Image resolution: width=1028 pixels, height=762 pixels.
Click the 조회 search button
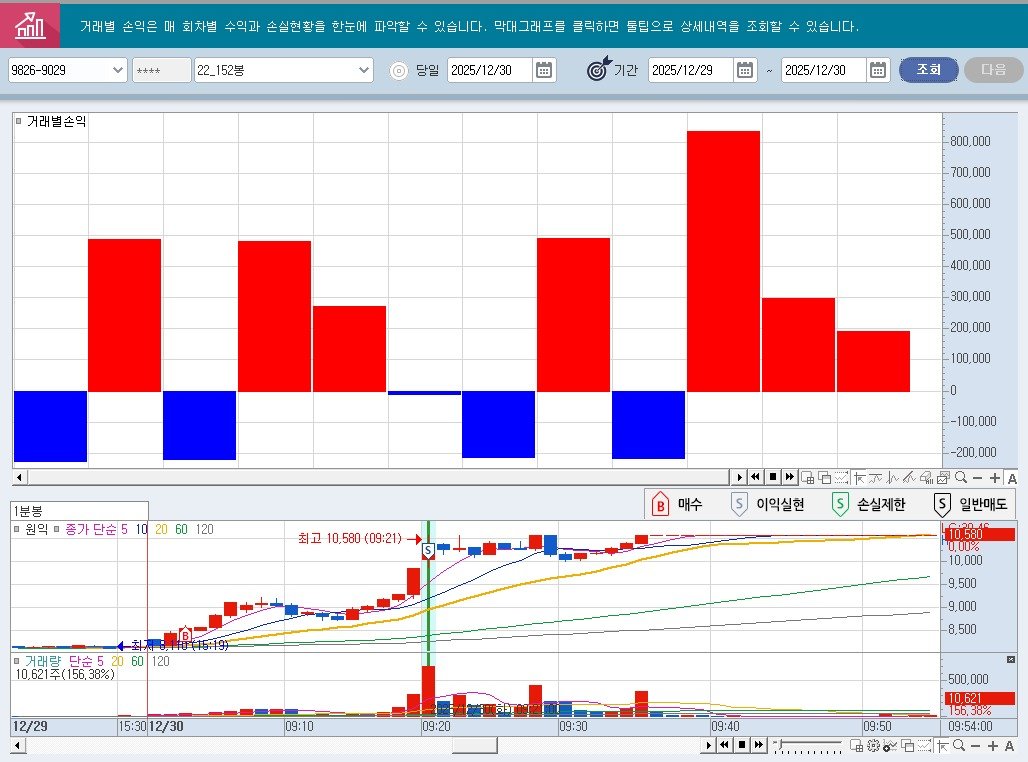coord(928,70)
